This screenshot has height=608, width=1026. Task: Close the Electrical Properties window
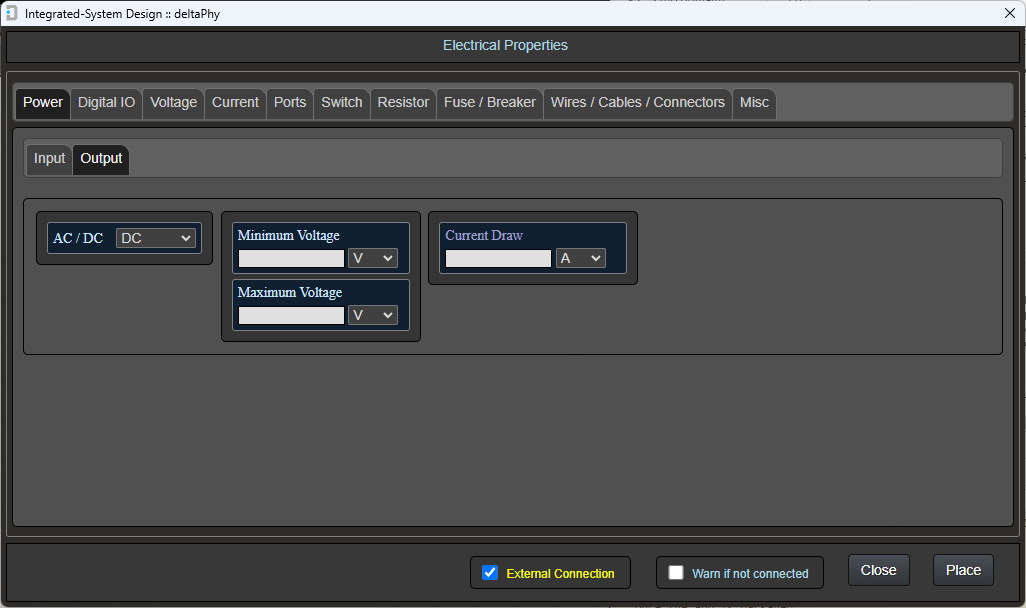tap(1009, 13)
